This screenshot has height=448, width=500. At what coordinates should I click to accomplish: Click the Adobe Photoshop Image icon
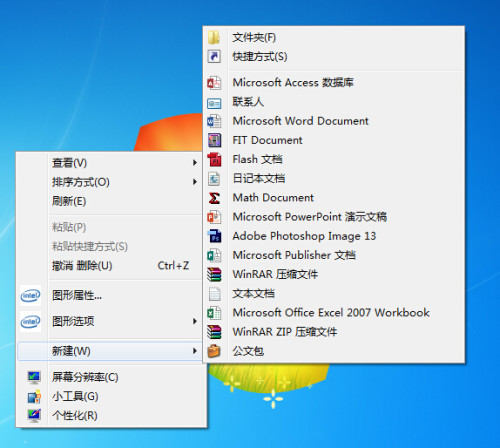[x=214, y=236]
